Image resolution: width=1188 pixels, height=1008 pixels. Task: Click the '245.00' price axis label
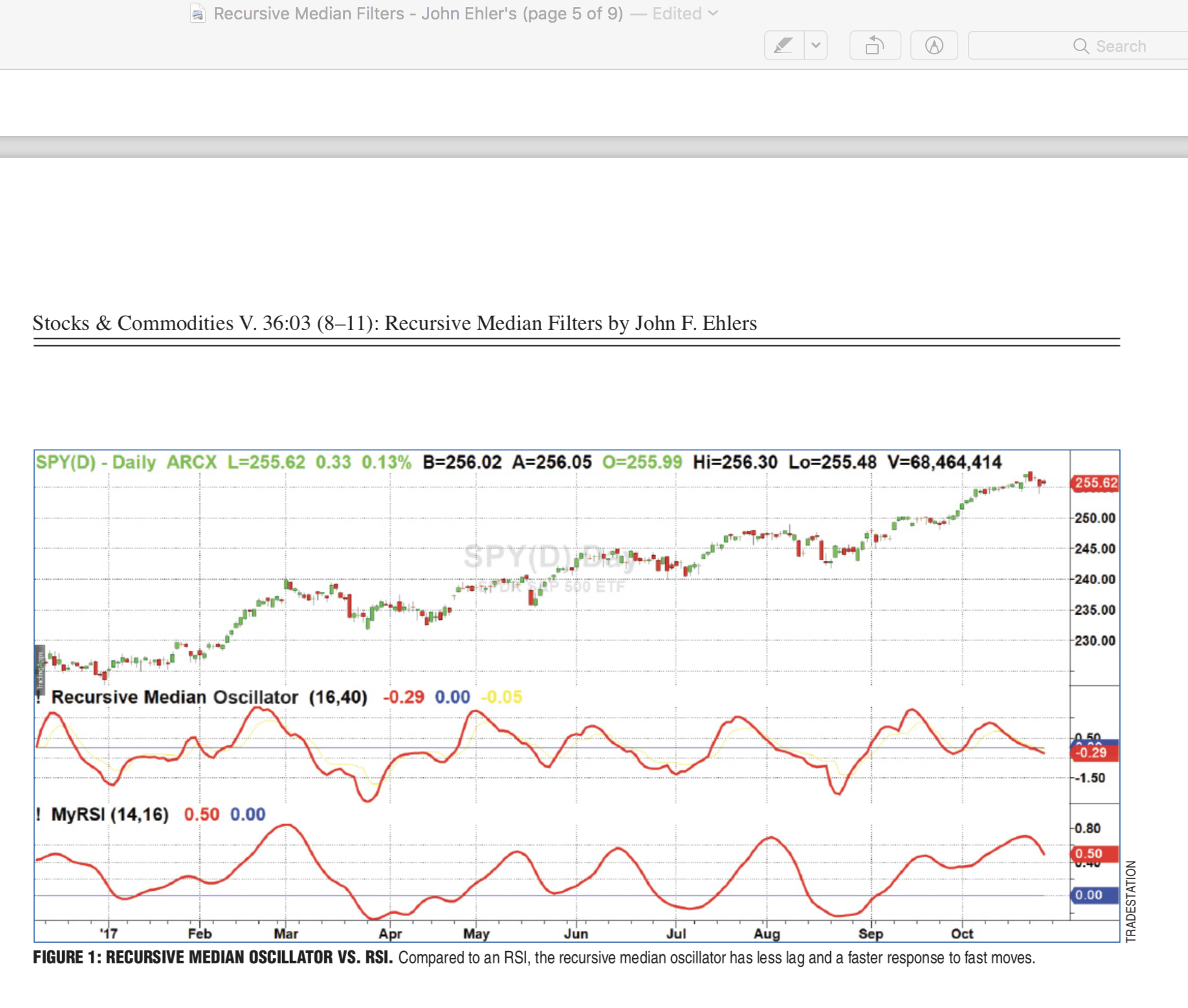[1095, 549]
